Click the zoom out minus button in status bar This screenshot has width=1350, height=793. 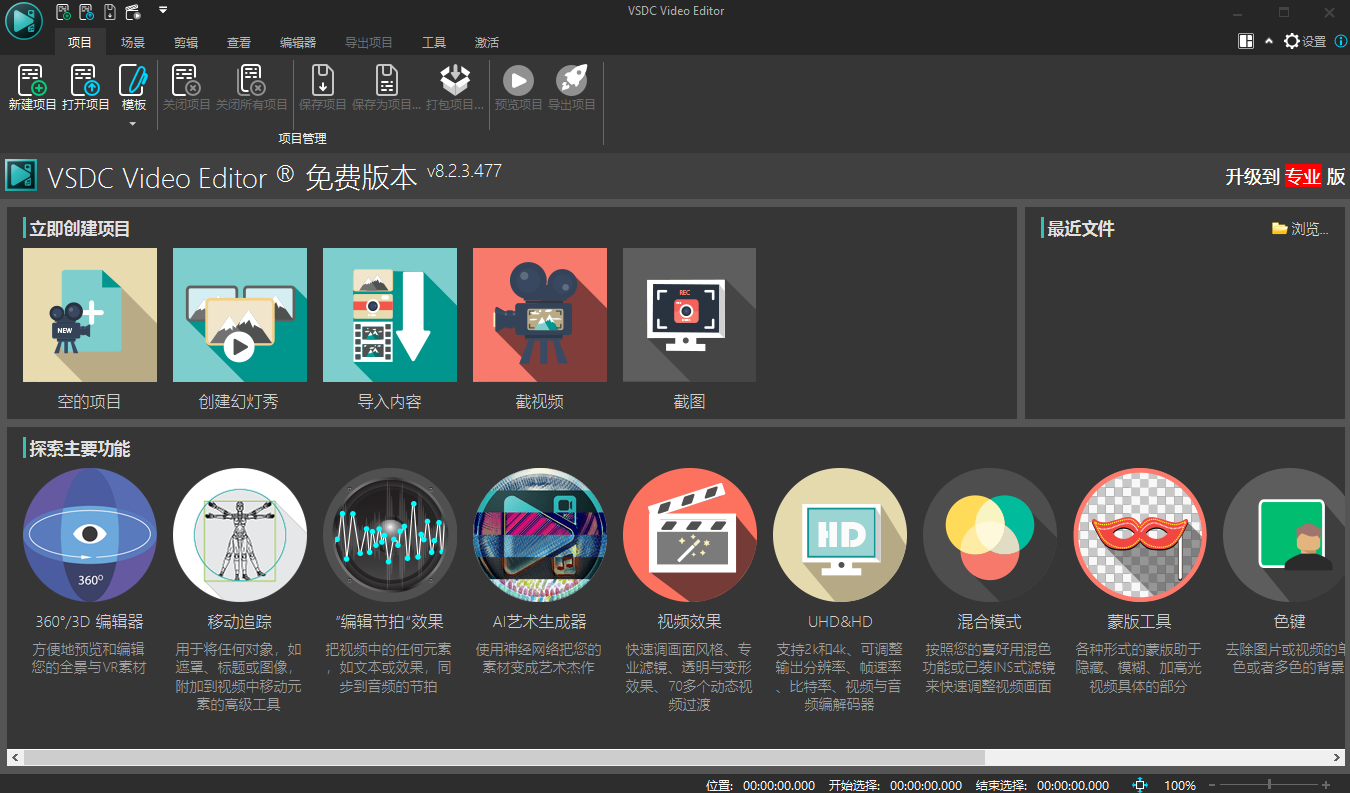tap(1211, 785)
